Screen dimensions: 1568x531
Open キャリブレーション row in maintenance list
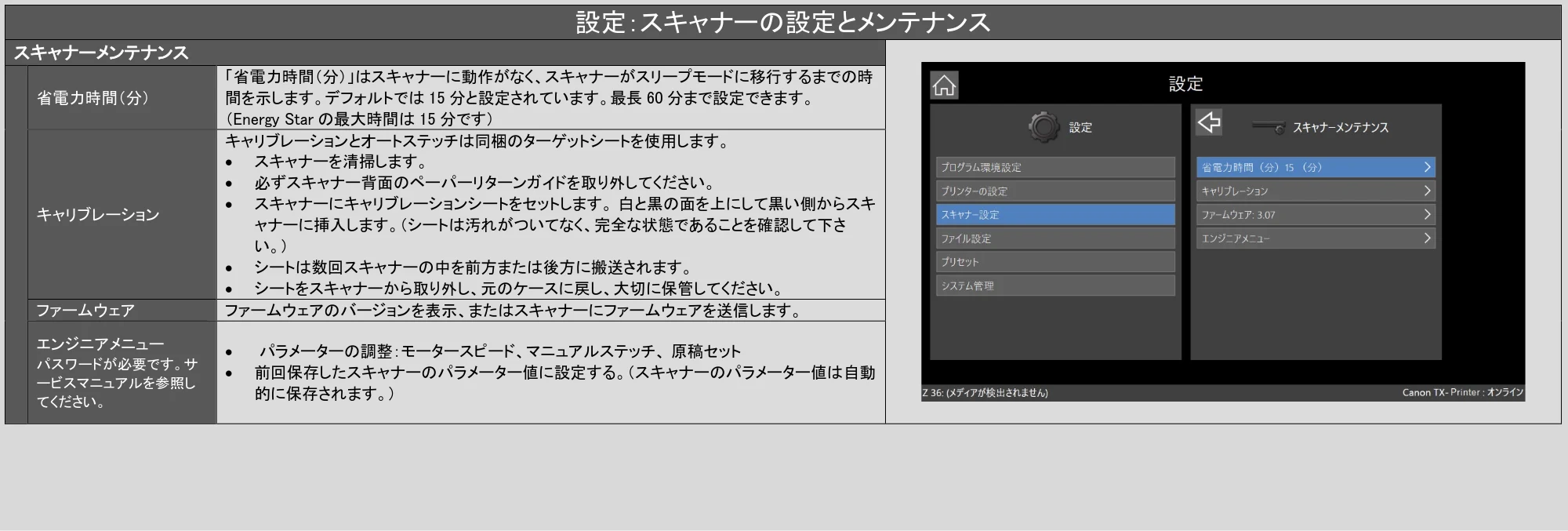coord(1316,191)
